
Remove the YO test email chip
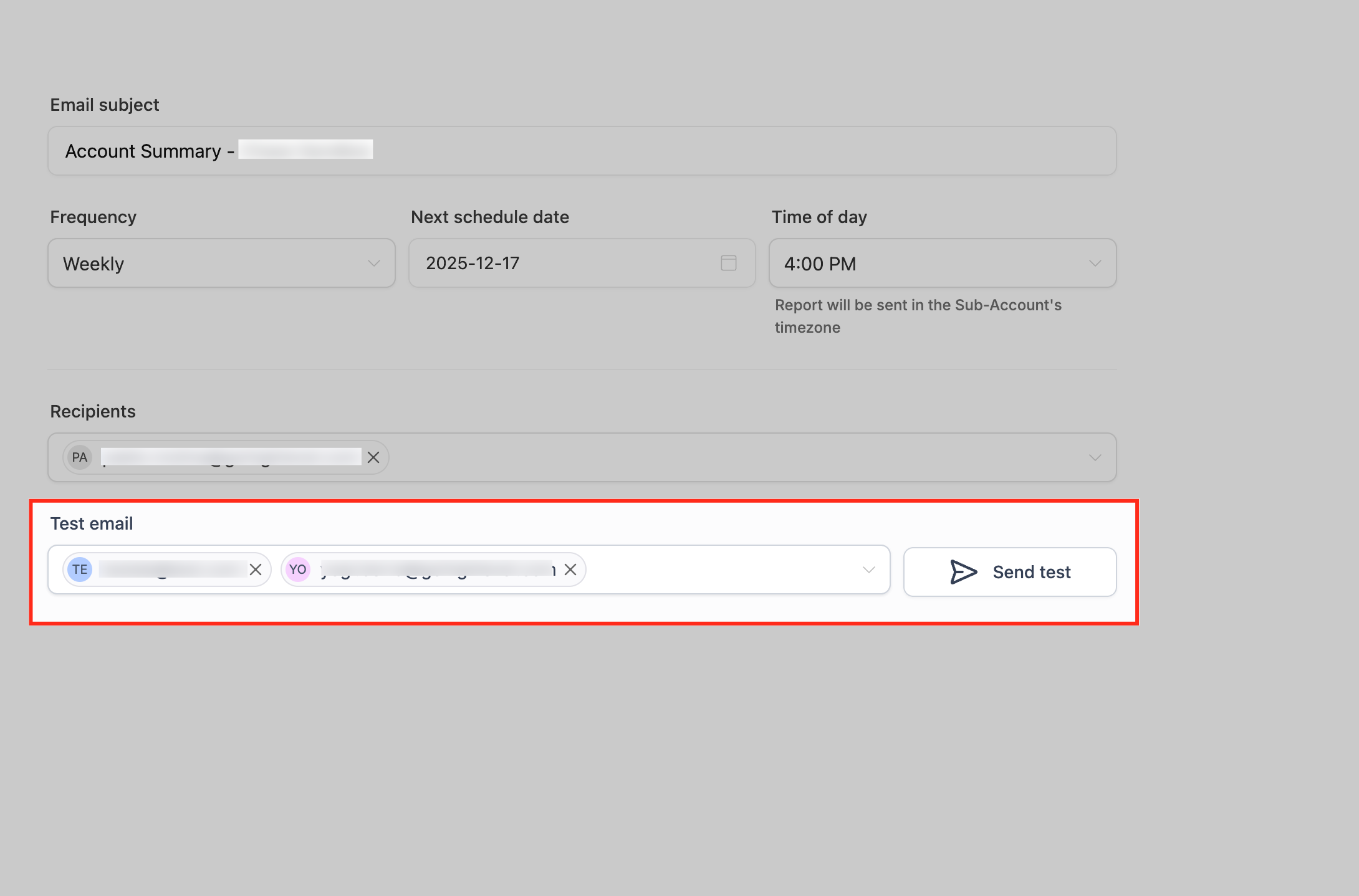pyautogui.click(x=570, y=570)
